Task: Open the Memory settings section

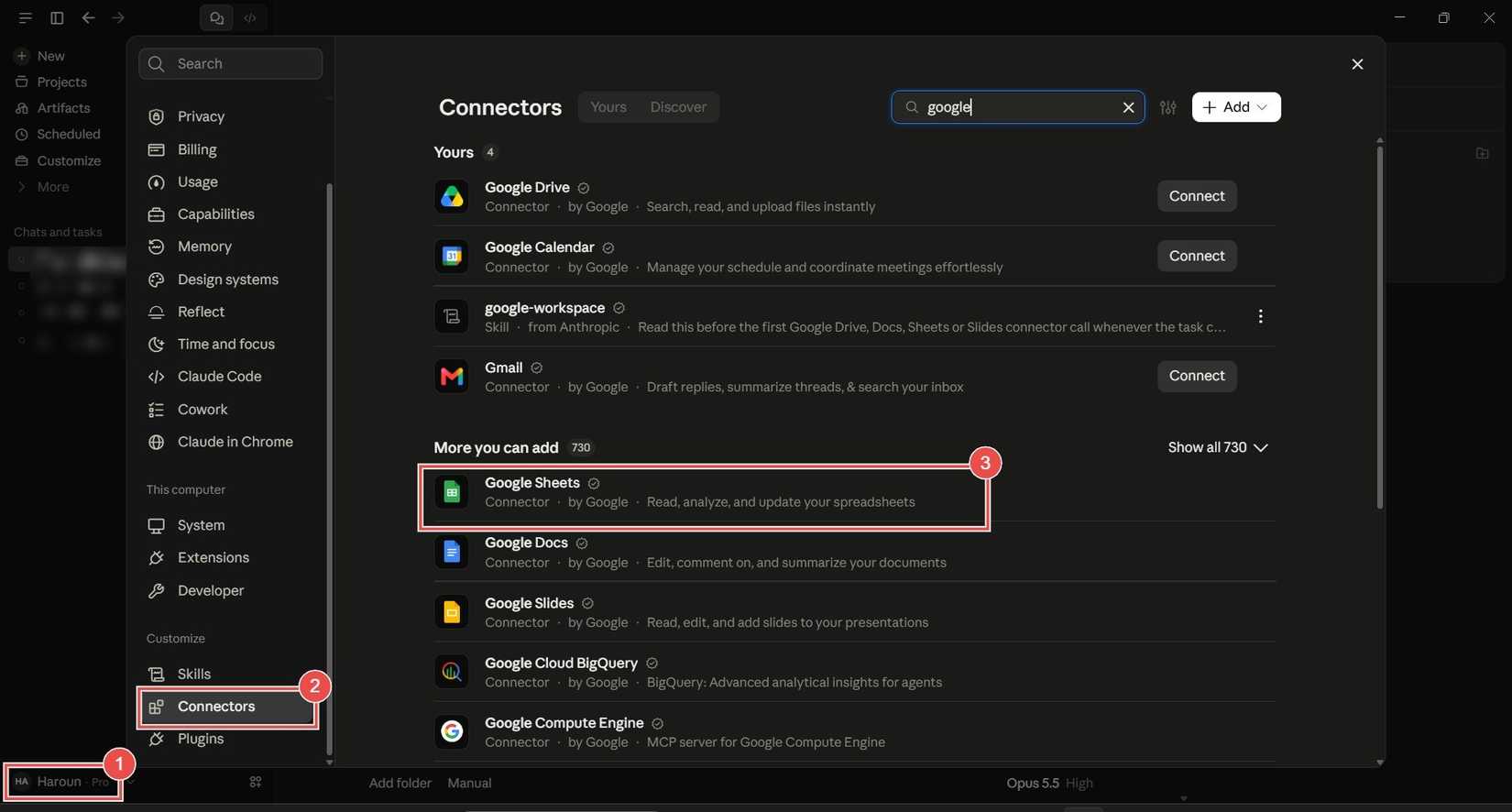Action: [x=204, y=247]
